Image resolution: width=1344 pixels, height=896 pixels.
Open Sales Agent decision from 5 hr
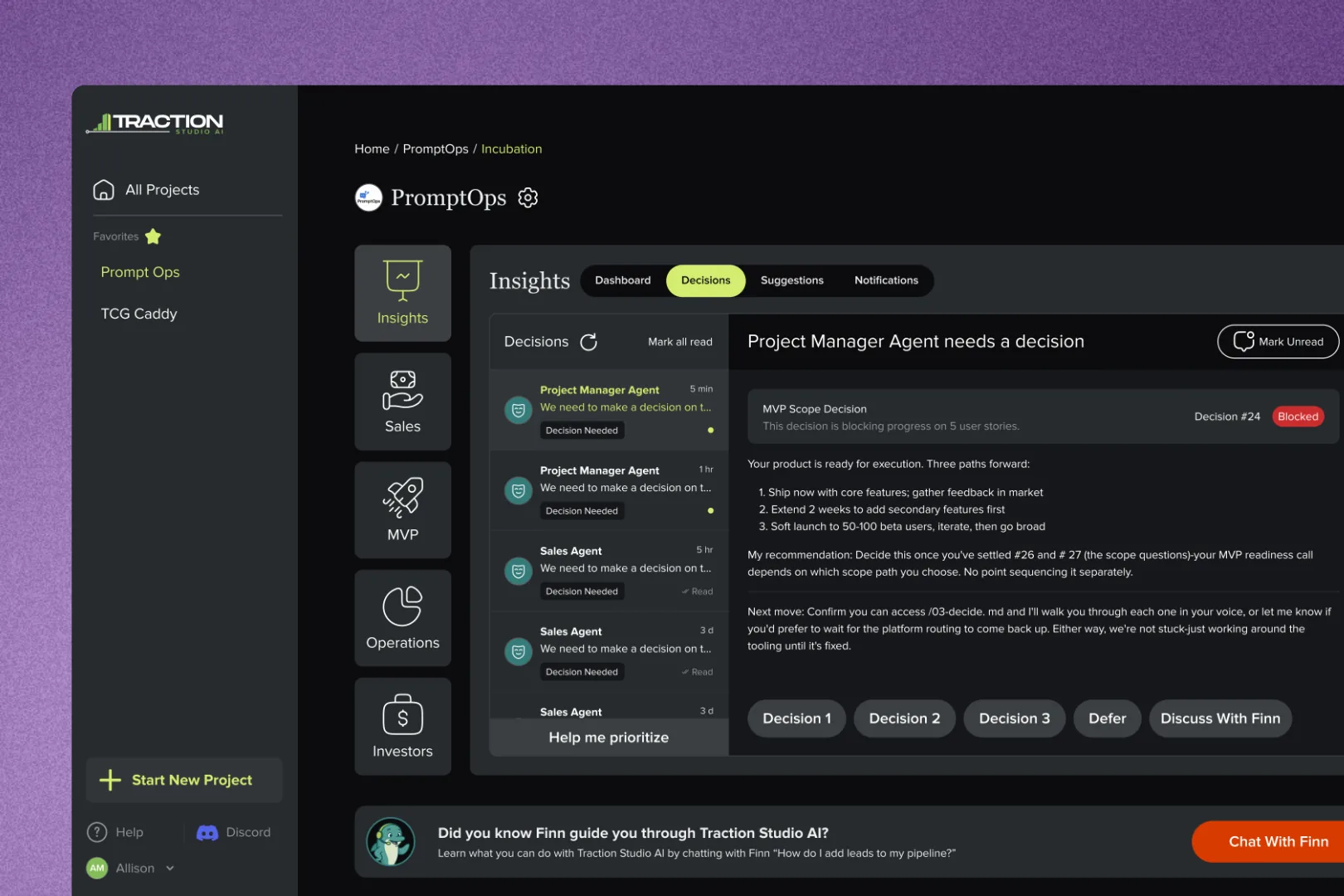click(609, 572)
